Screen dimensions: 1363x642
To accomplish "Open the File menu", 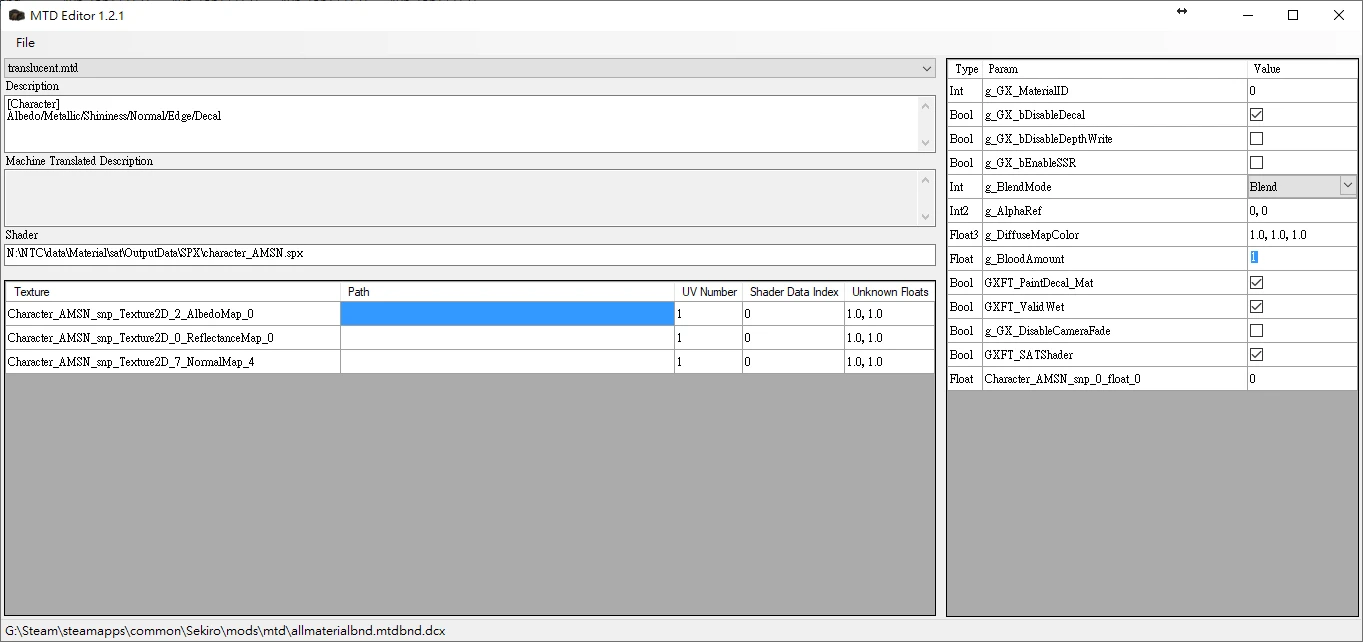I will click(25, 43).
